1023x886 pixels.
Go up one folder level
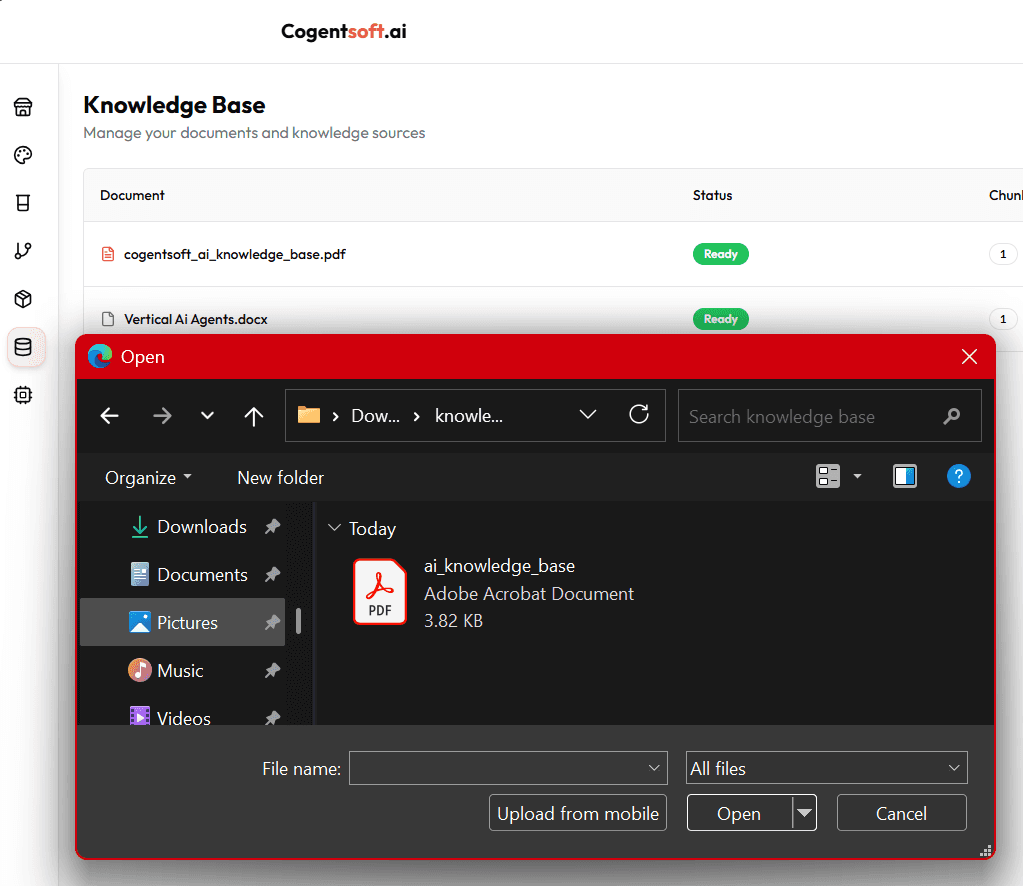[254, 416]
